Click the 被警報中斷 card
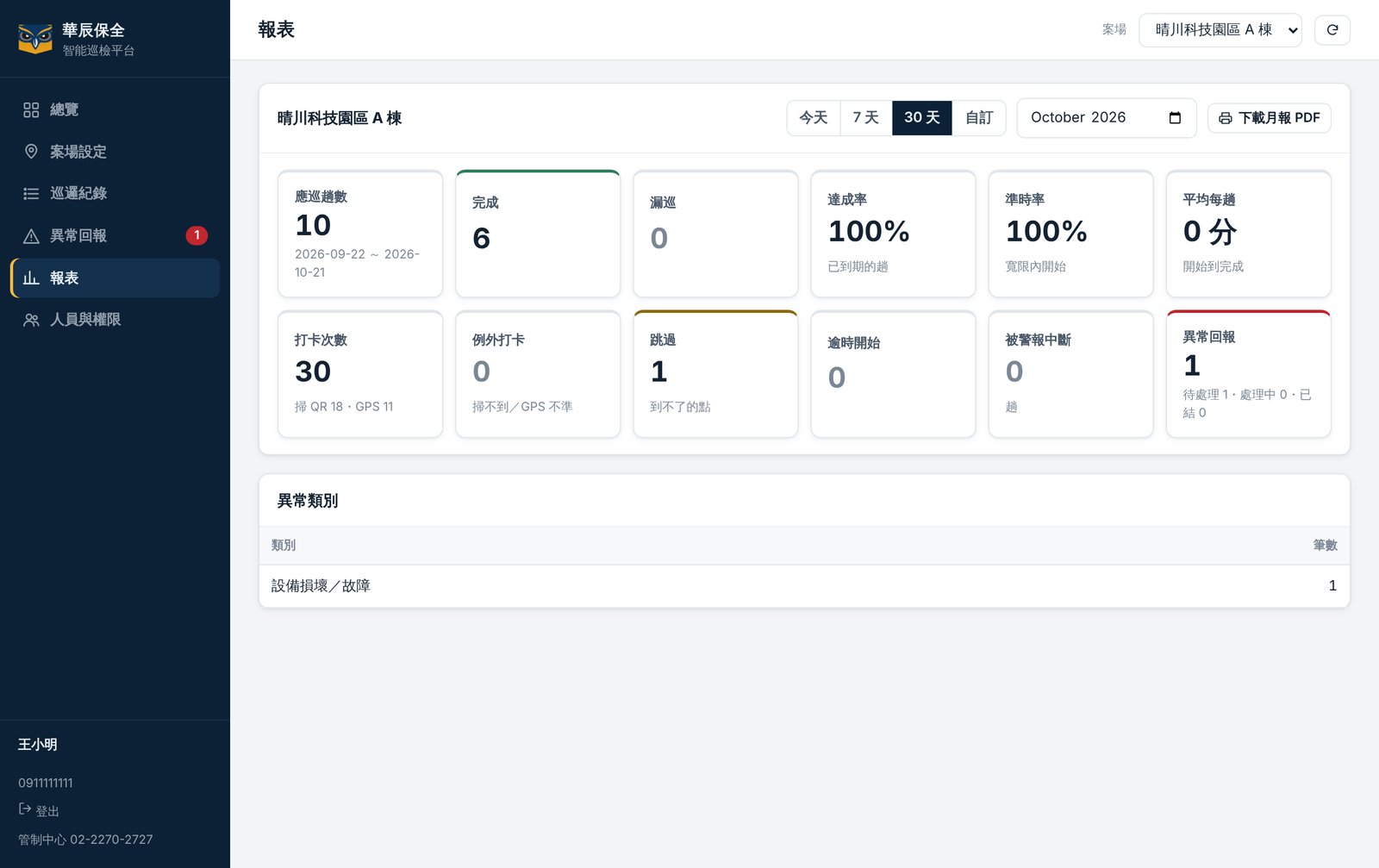Image resolution: width=1379 pixels, height=868 pixels. (1070, 374)
